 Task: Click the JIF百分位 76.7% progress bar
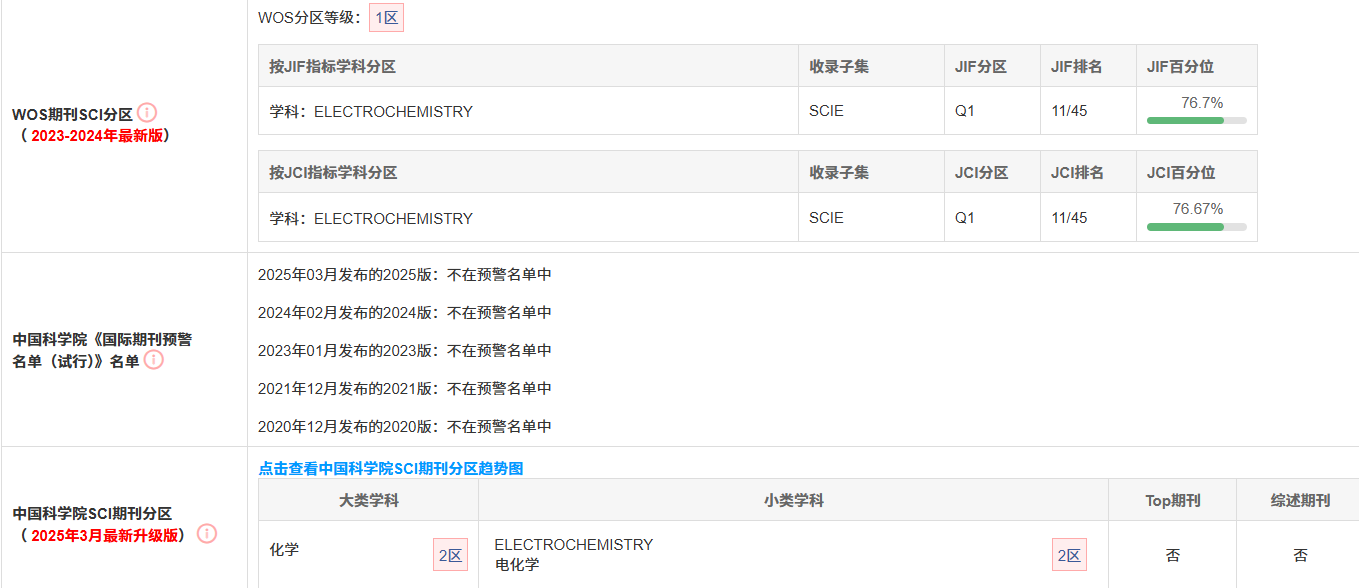pos(1196,120)
